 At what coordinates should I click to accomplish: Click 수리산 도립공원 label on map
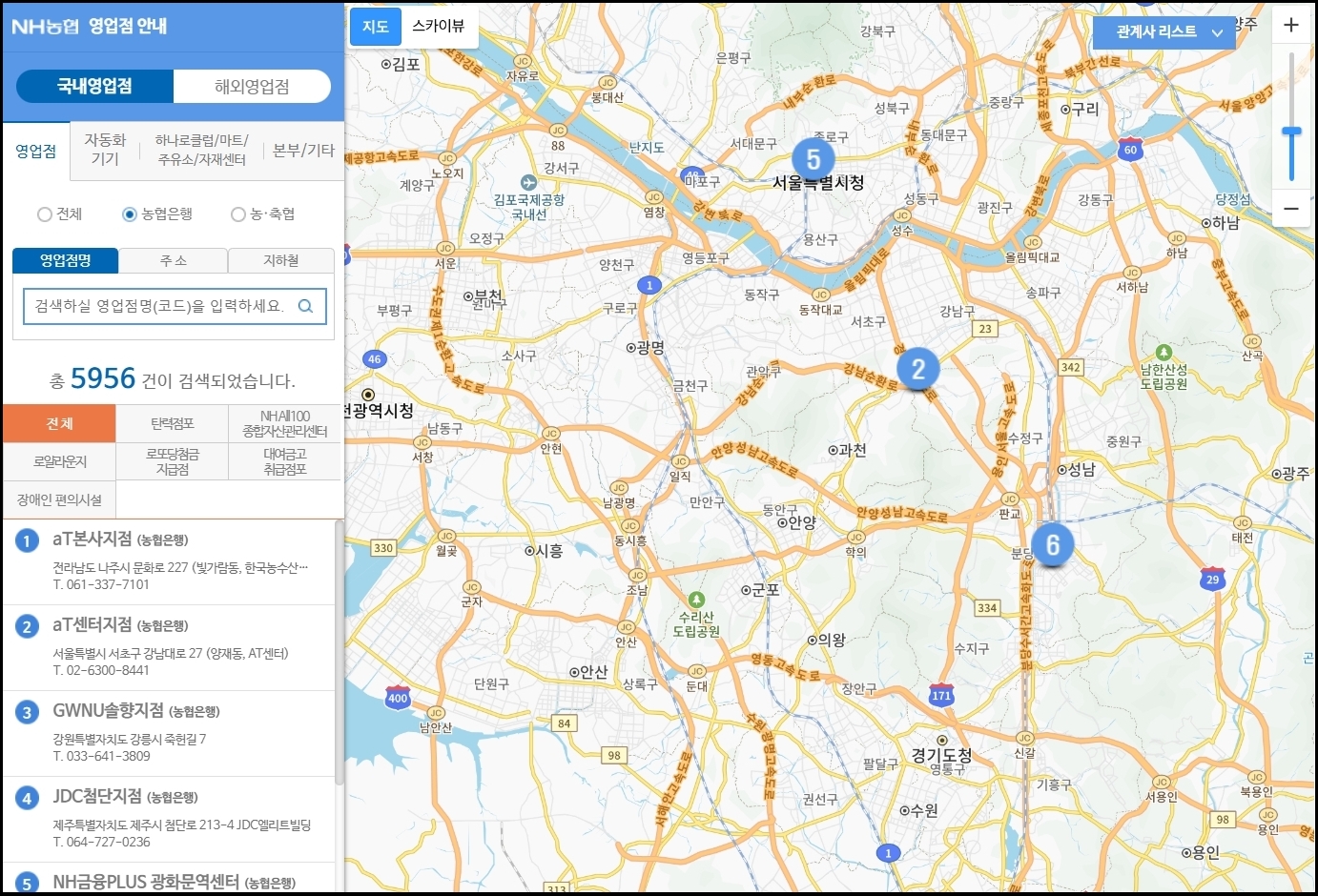696,624
